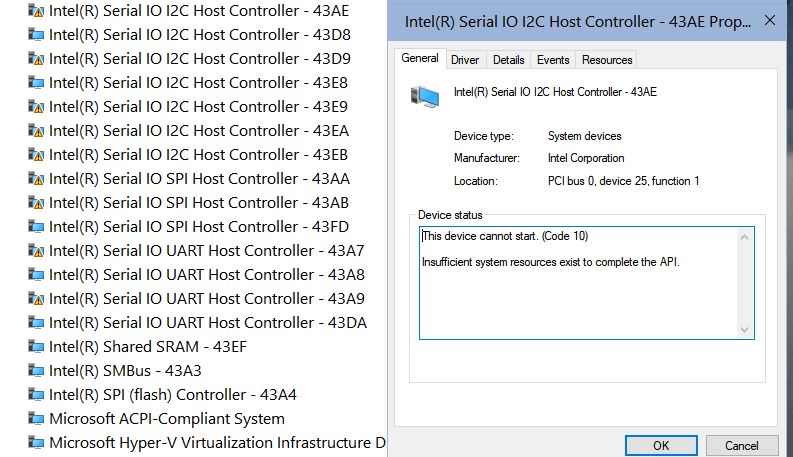Go to the Events tab
This screenshot has height=457, width=793.
click(552, 60)
